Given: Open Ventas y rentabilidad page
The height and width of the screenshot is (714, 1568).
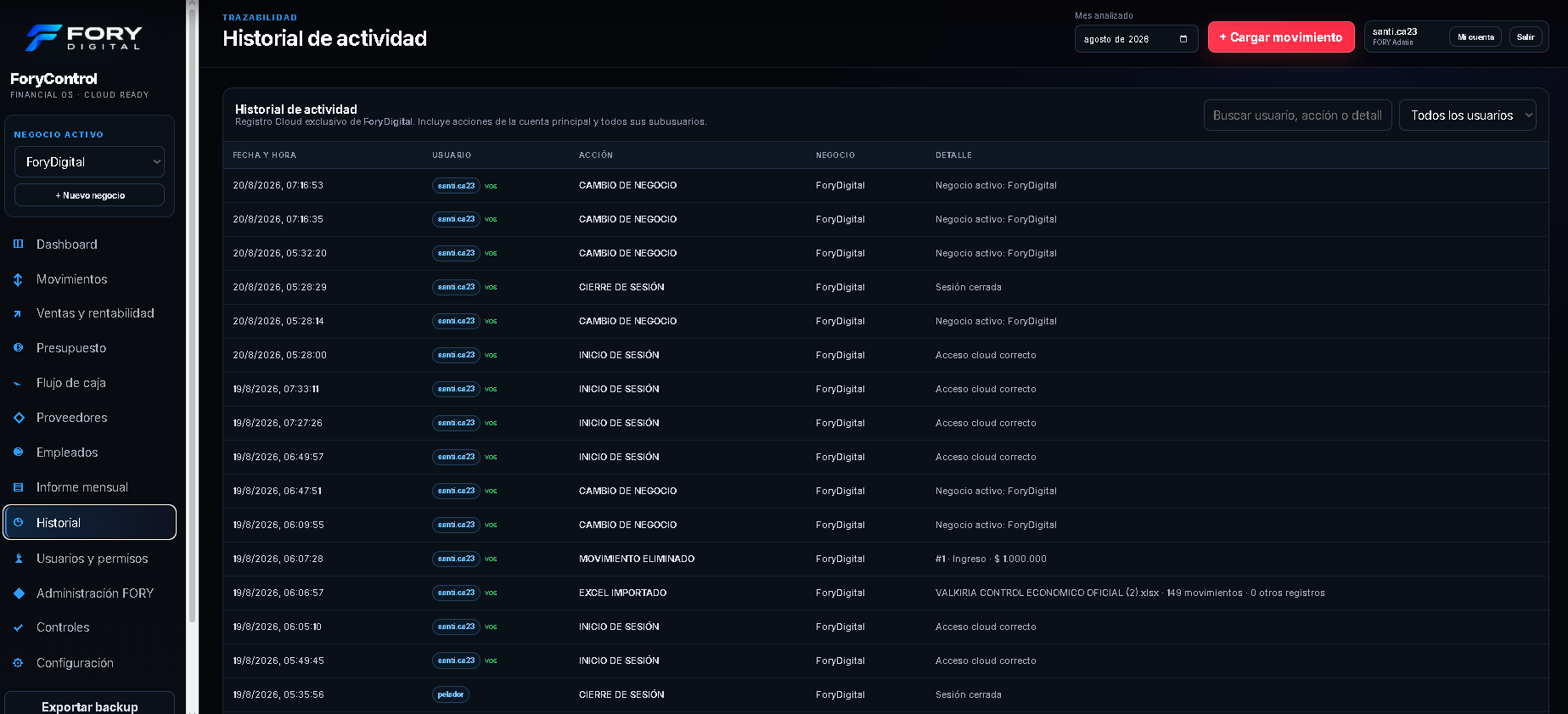Looking at the screenshot, I should pos(89,313).
